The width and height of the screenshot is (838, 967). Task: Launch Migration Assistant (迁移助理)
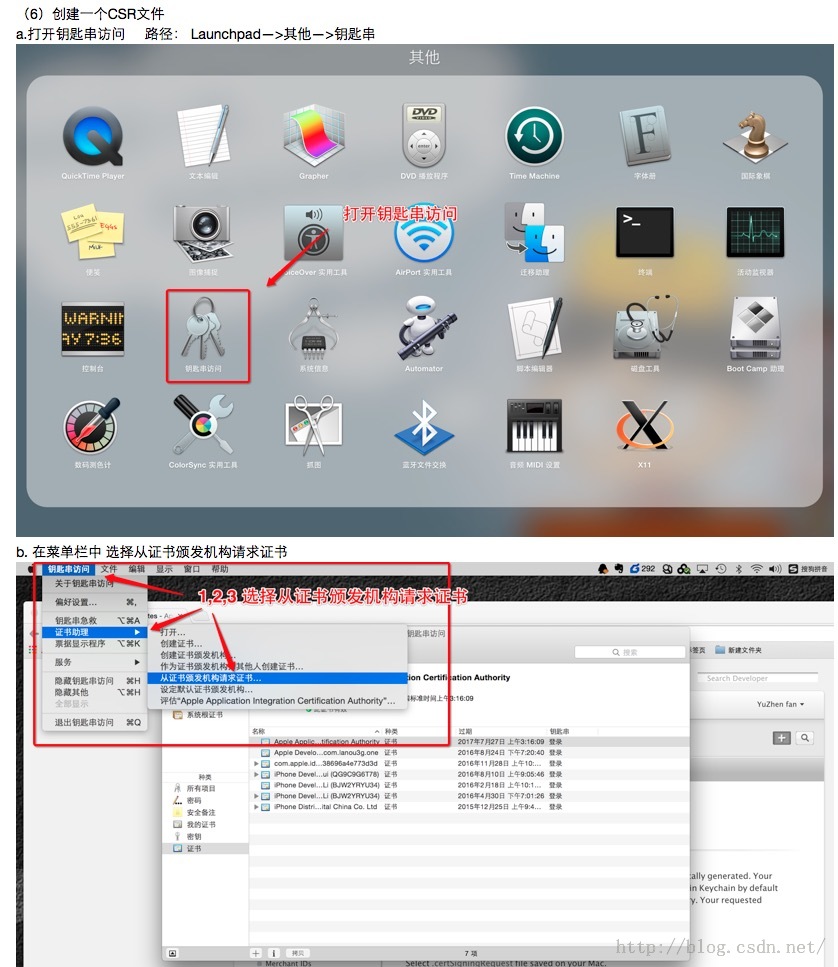pos(534,232)
